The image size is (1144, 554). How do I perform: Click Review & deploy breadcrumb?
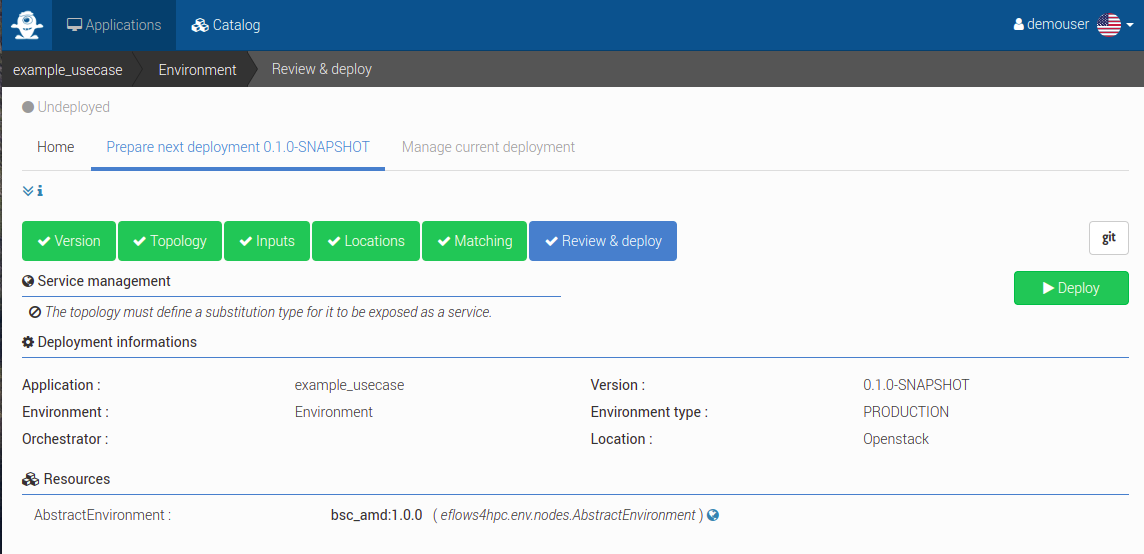pyautogui.click(x=322, y=69)
